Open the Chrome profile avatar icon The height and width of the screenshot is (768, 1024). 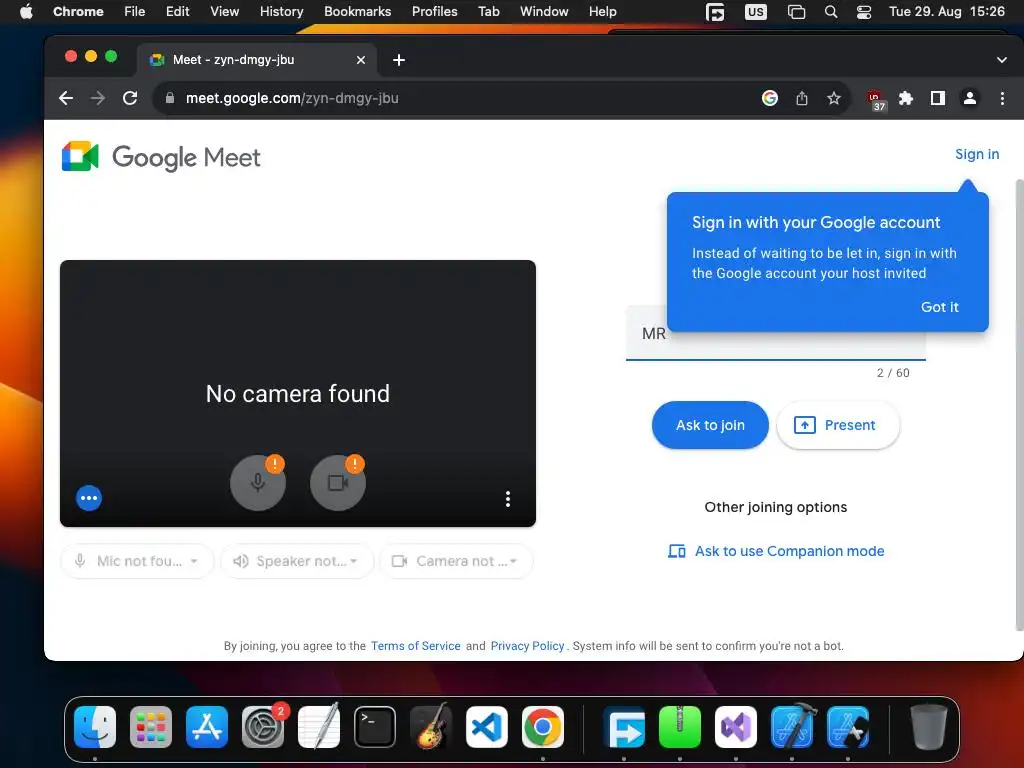(970, 98)
